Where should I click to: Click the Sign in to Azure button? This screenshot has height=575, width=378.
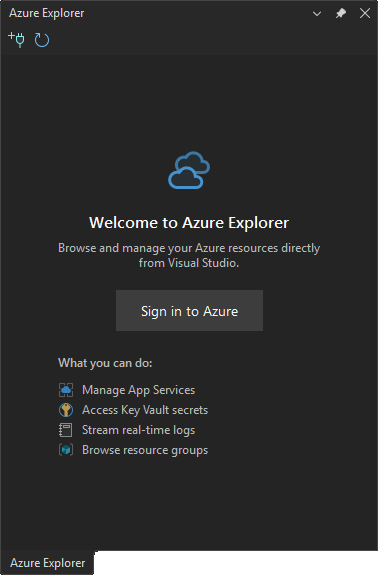[189, 311]
